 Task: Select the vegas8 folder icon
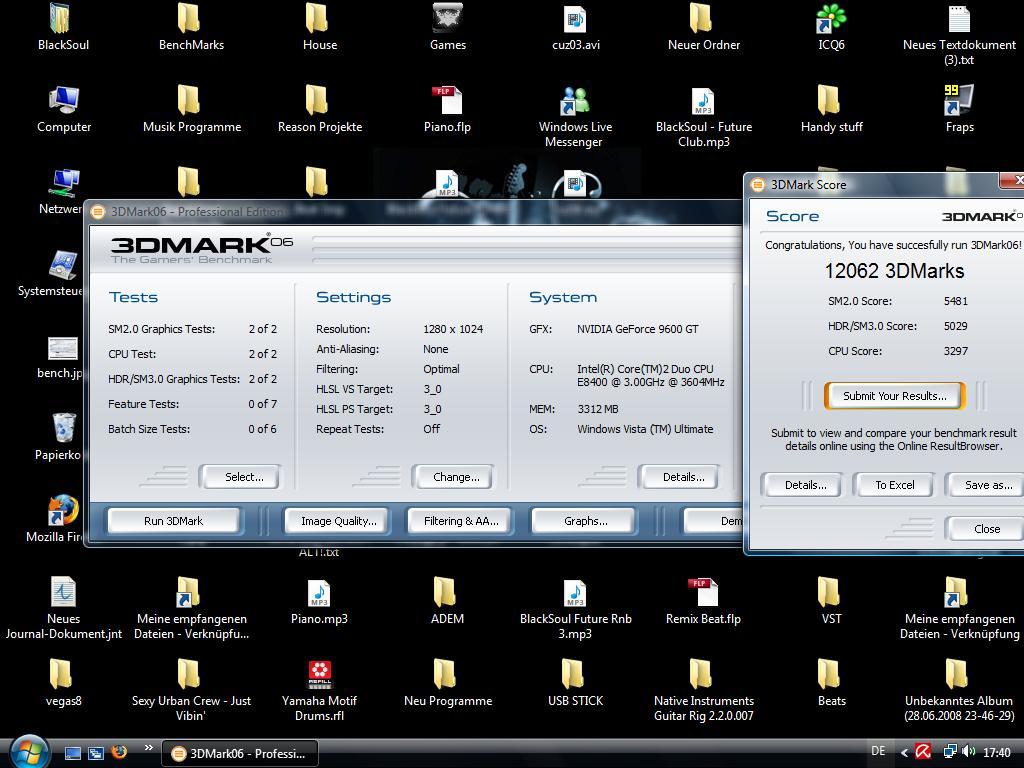click(x=63, y=683)
